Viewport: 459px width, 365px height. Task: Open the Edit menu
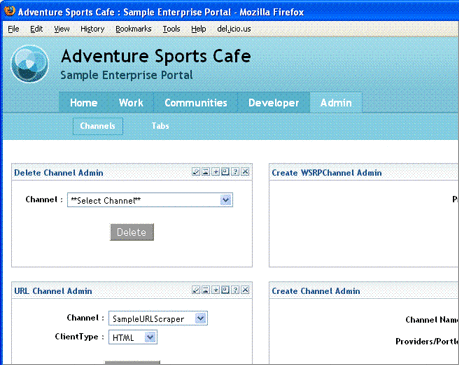36,29
